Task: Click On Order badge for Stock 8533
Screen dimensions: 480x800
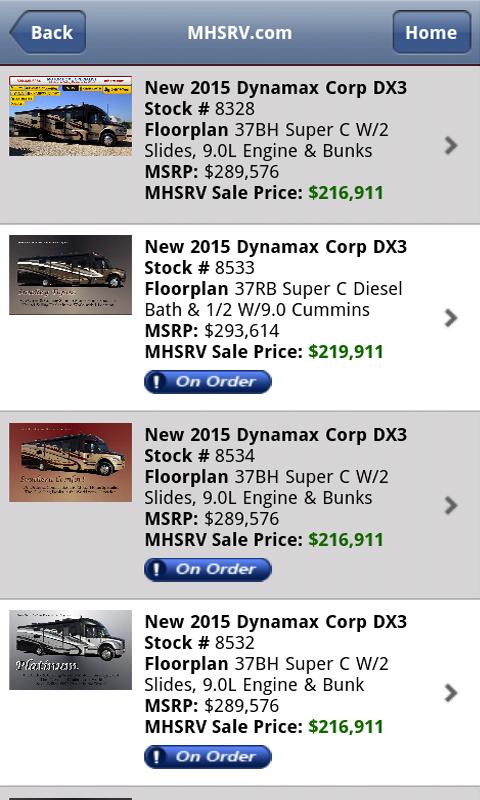Action: (208, 382)
